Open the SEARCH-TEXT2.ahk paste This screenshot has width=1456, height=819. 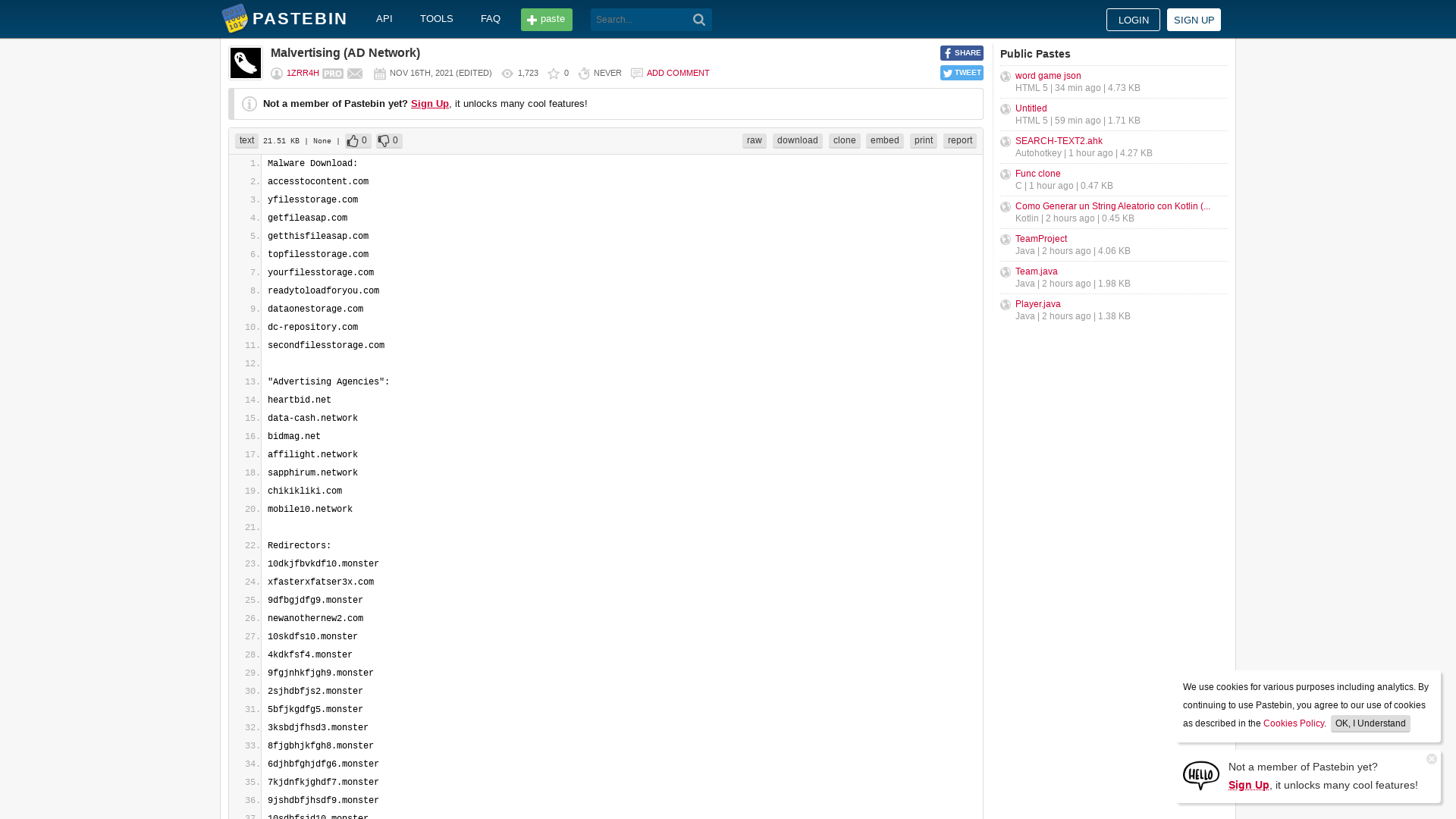(1059, 141)
